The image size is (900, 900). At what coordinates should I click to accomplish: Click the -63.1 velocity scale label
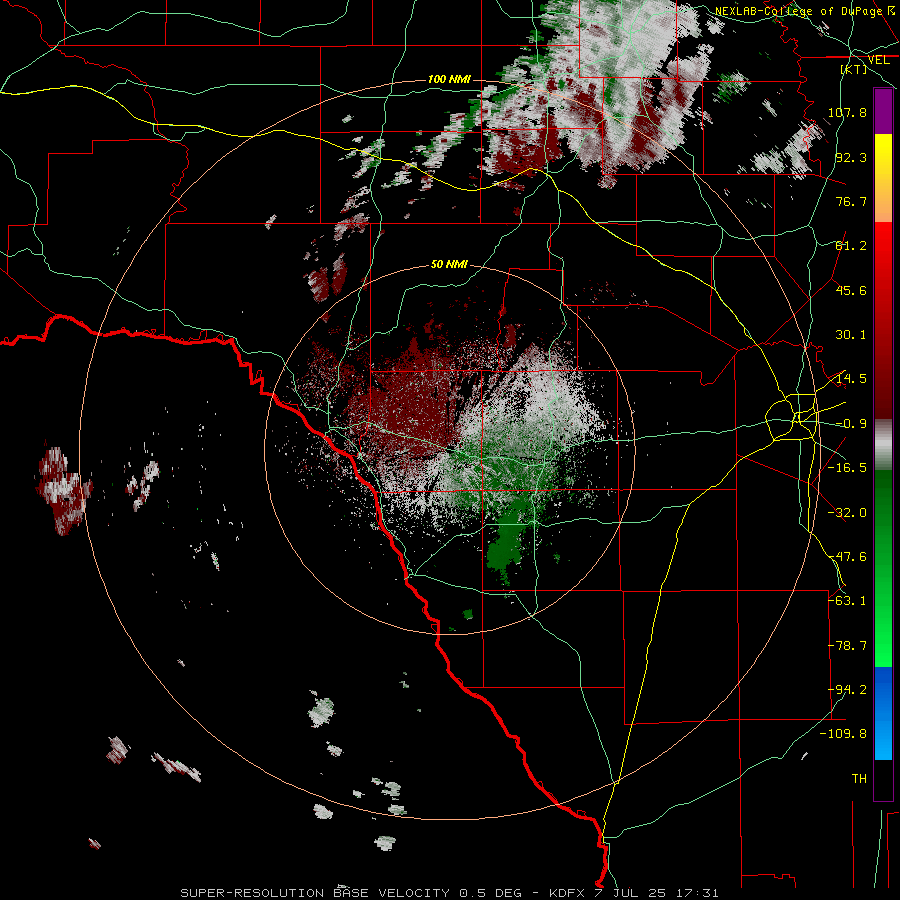(847, 601)
